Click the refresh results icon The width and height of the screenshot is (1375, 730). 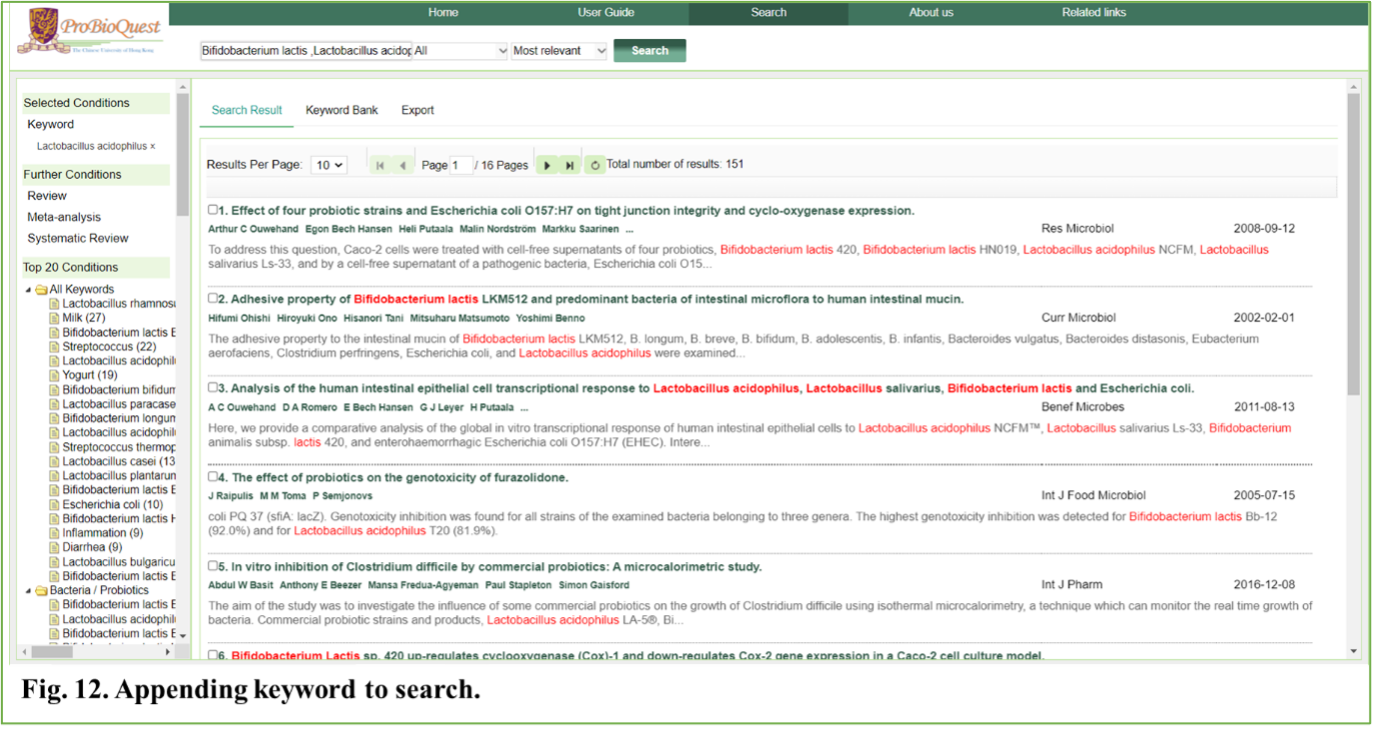(x=595, y=166)
